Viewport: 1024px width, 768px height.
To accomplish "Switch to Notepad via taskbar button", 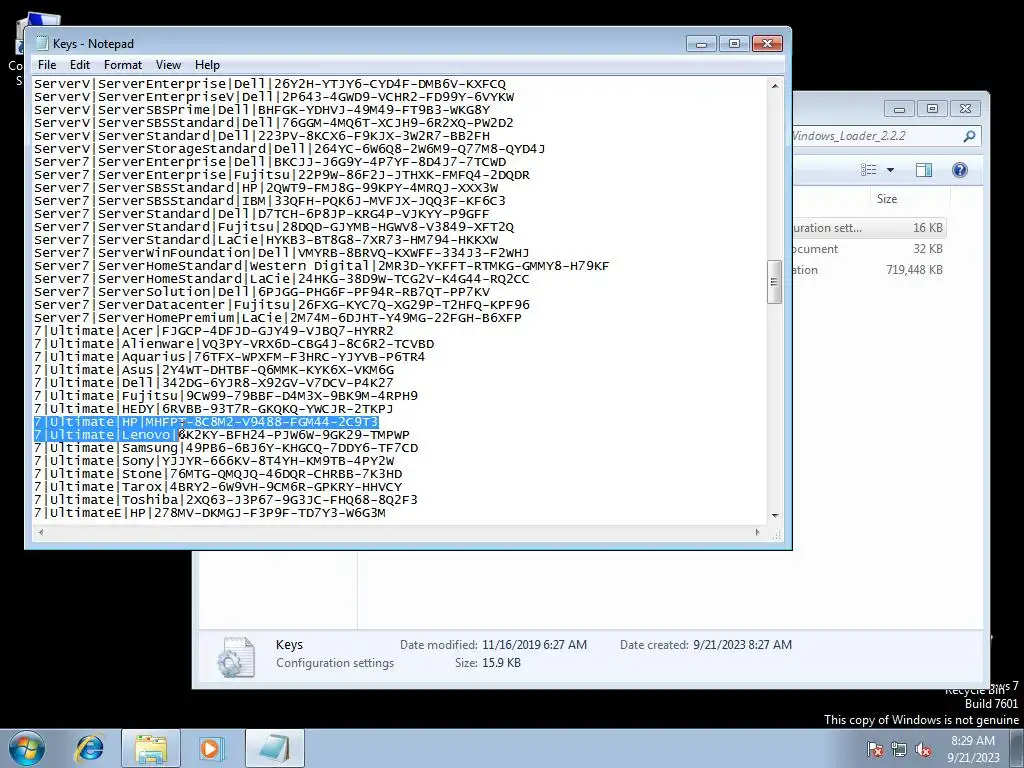I will [275, 748].
